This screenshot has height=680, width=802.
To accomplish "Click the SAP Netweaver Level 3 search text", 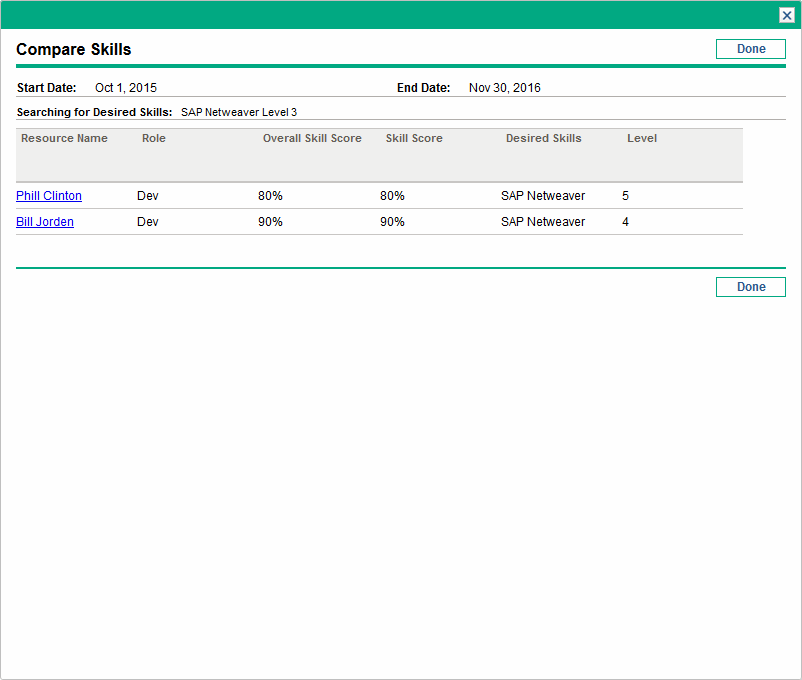I will point(239,113).
